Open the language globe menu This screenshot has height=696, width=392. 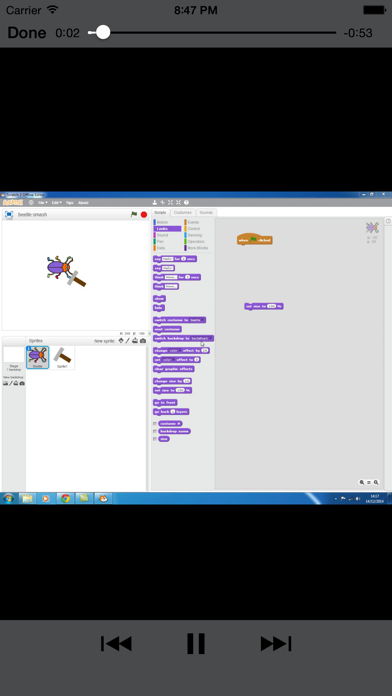pyautogui.click(x=31, y=202)
